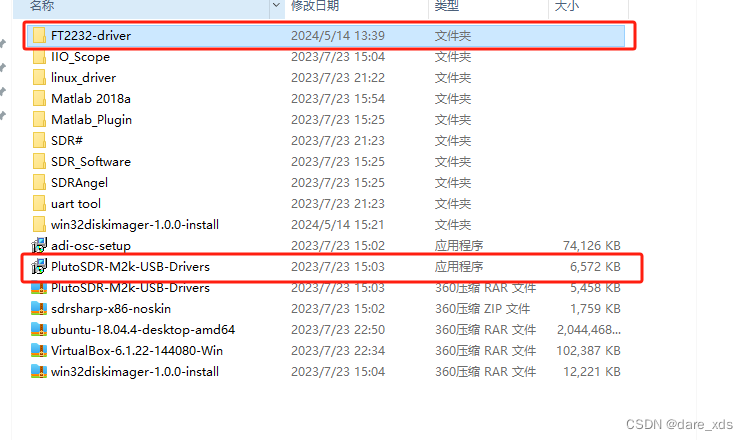Image resolution: width=748 pixels, height=440 pixels.
Task: Select the adi-osc-setup file name
Action: (x=91, y=246)
